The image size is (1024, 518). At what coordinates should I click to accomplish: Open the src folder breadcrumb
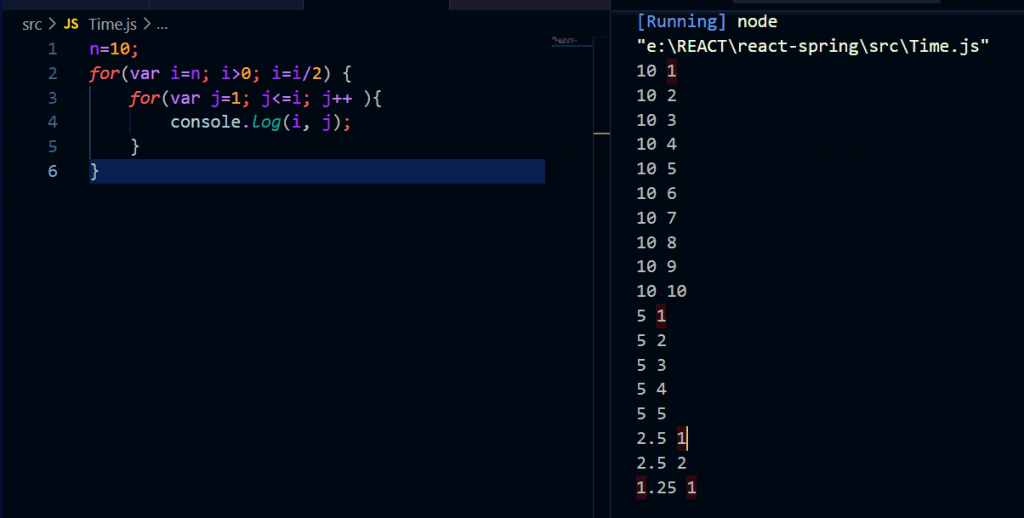click(x=32, y=23)
